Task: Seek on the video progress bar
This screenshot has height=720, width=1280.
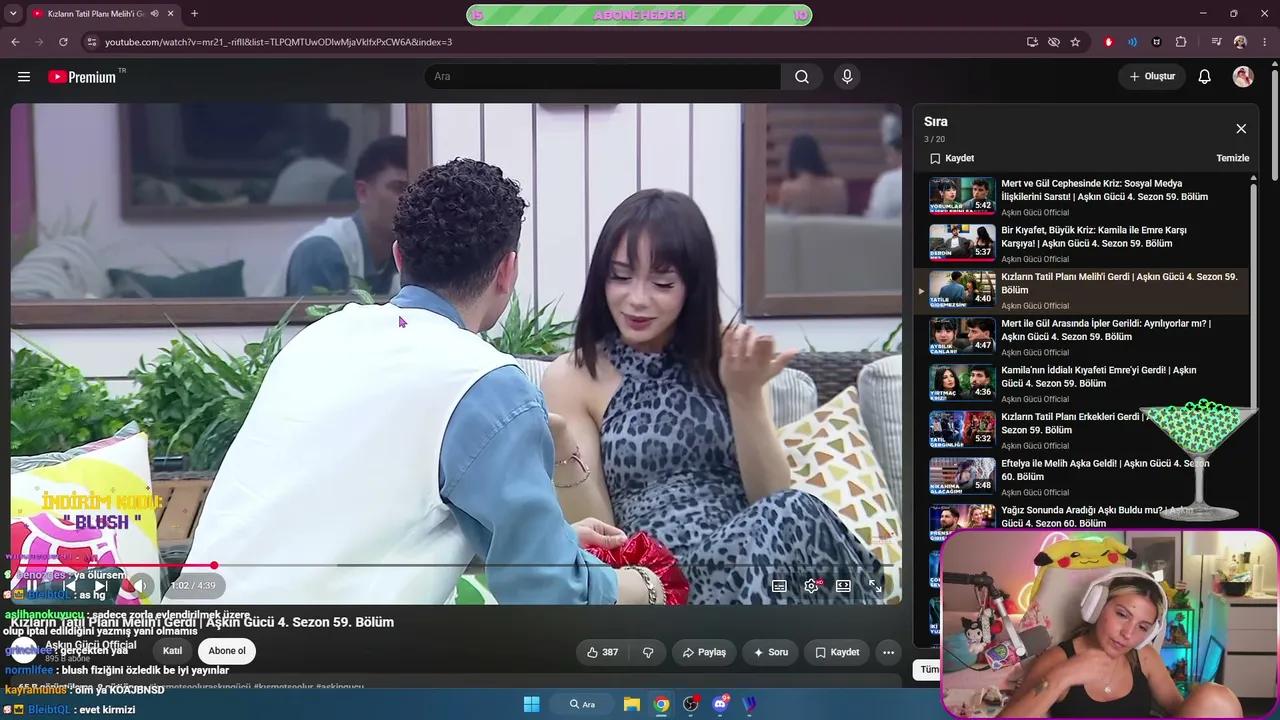Action: point(456,566)
